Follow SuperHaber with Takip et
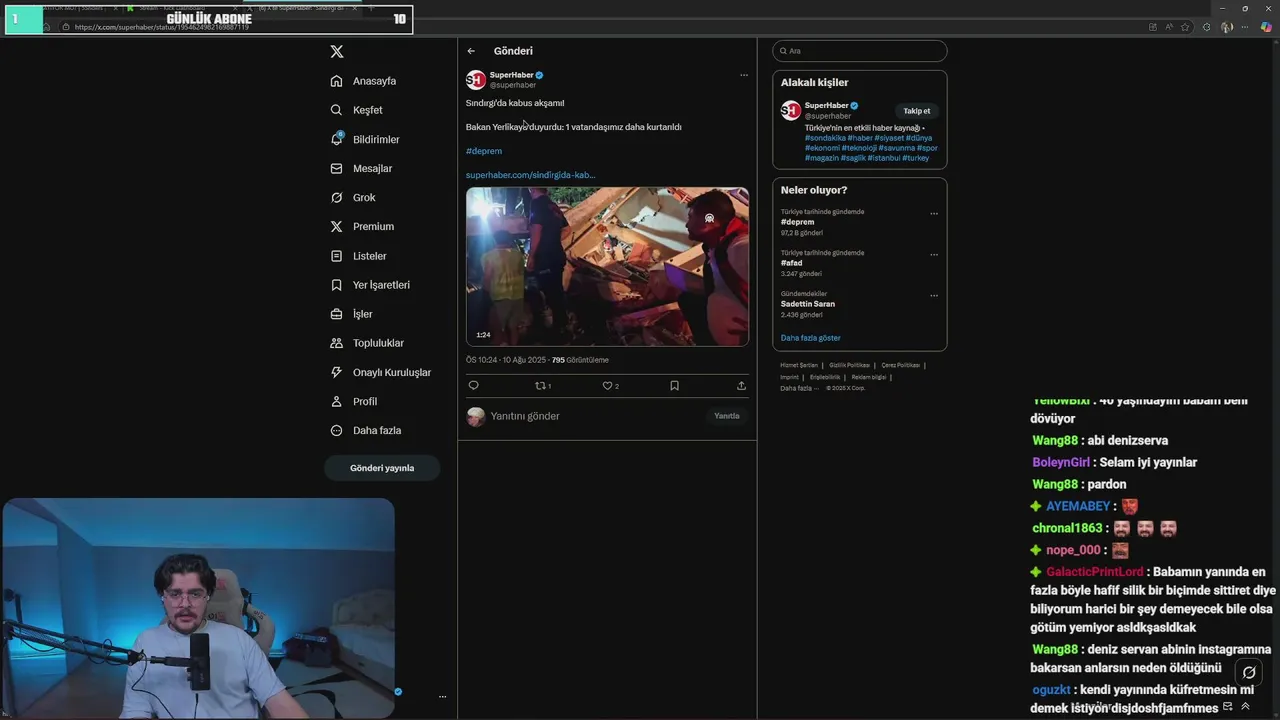The image size is (1280, 720). 917,111
